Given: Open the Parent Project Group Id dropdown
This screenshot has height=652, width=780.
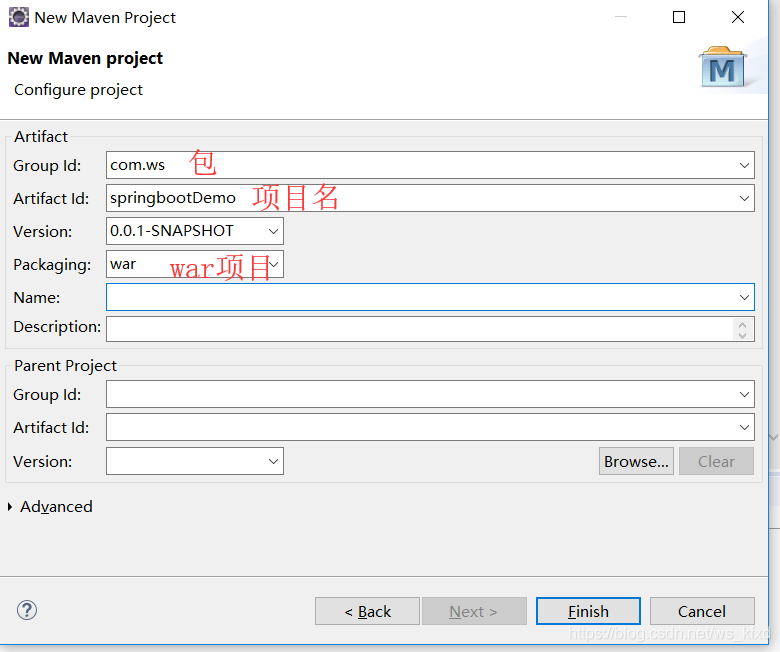Looking at the screenshot, I should 744,394.
